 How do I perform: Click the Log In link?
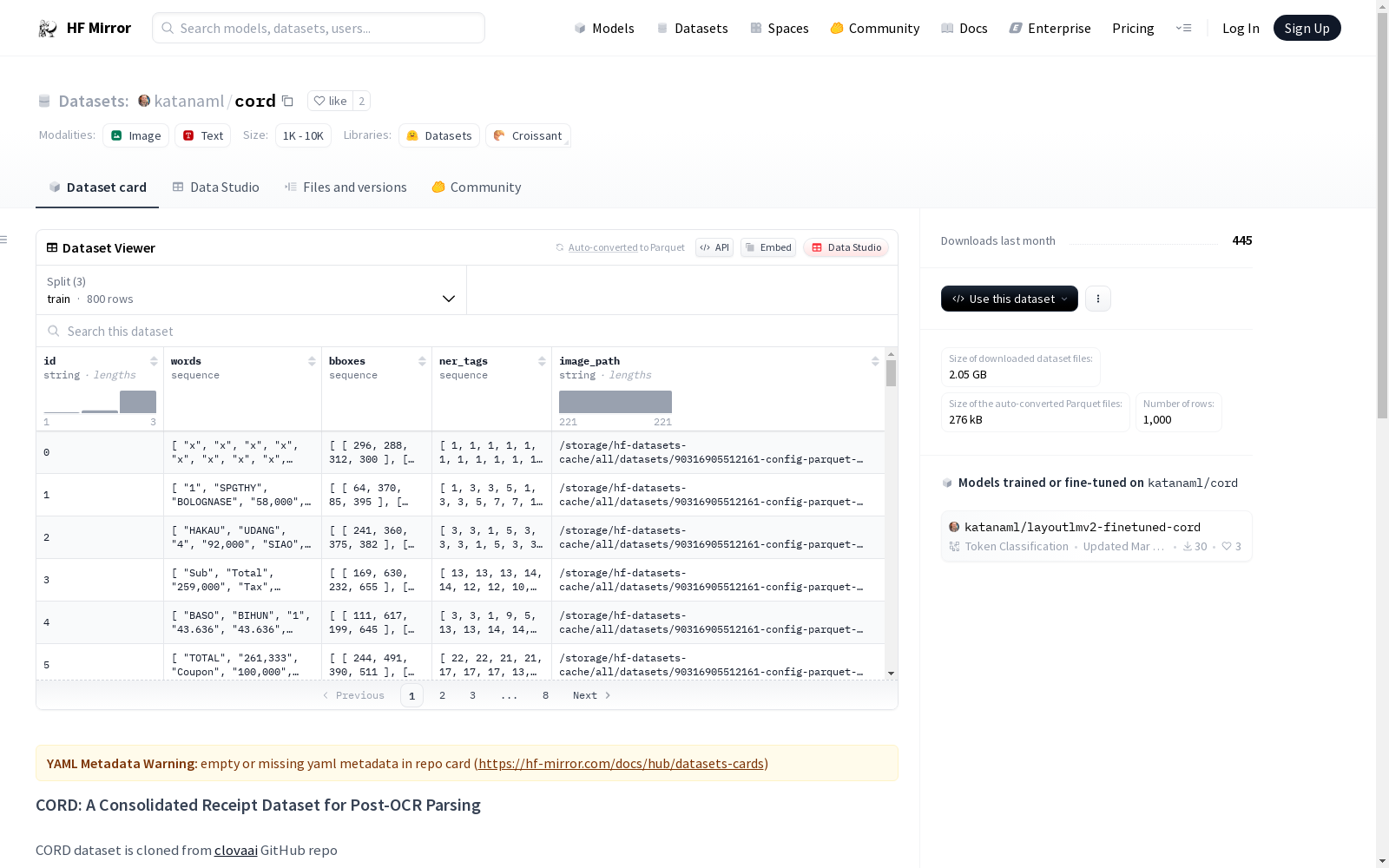1241,29
